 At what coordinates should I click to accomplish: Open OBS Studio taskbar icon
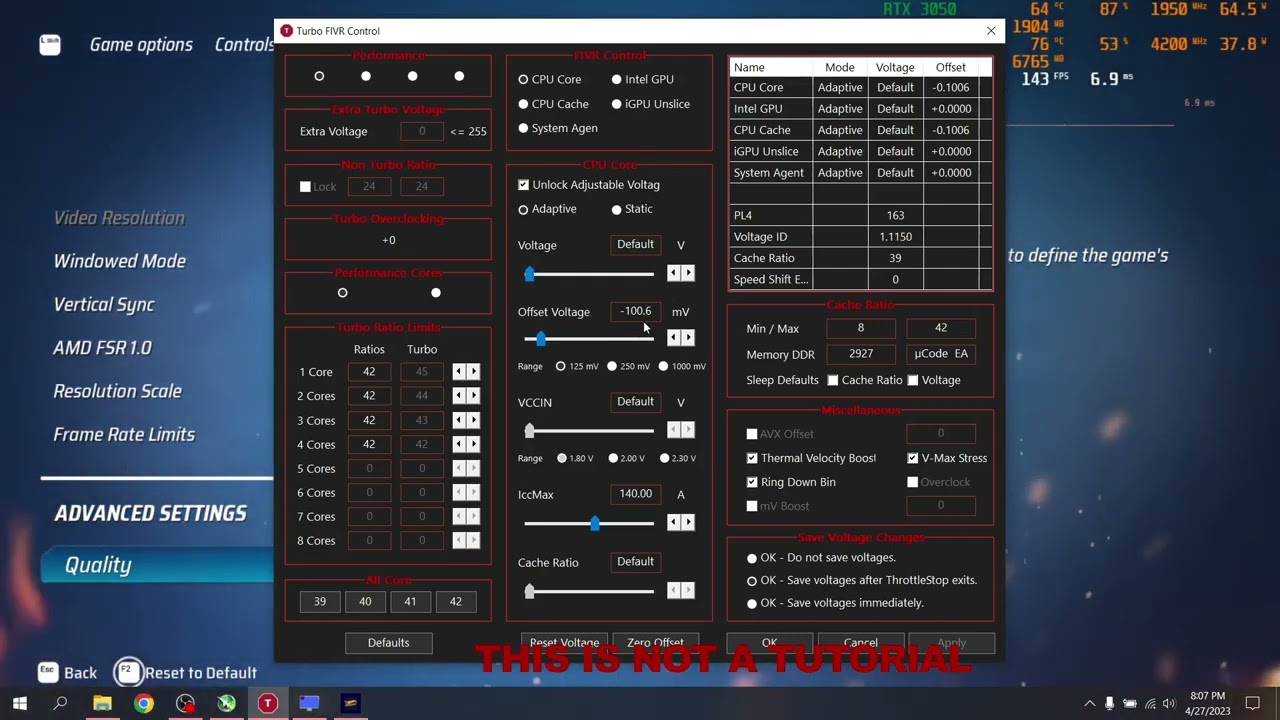click(185, 703)
